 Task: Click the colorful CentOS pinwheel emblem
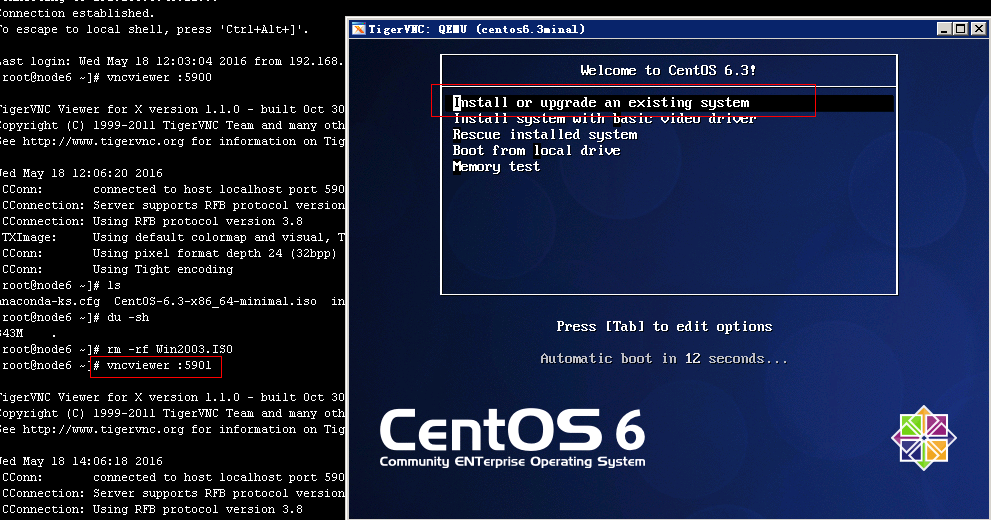(x=924, y=438)
